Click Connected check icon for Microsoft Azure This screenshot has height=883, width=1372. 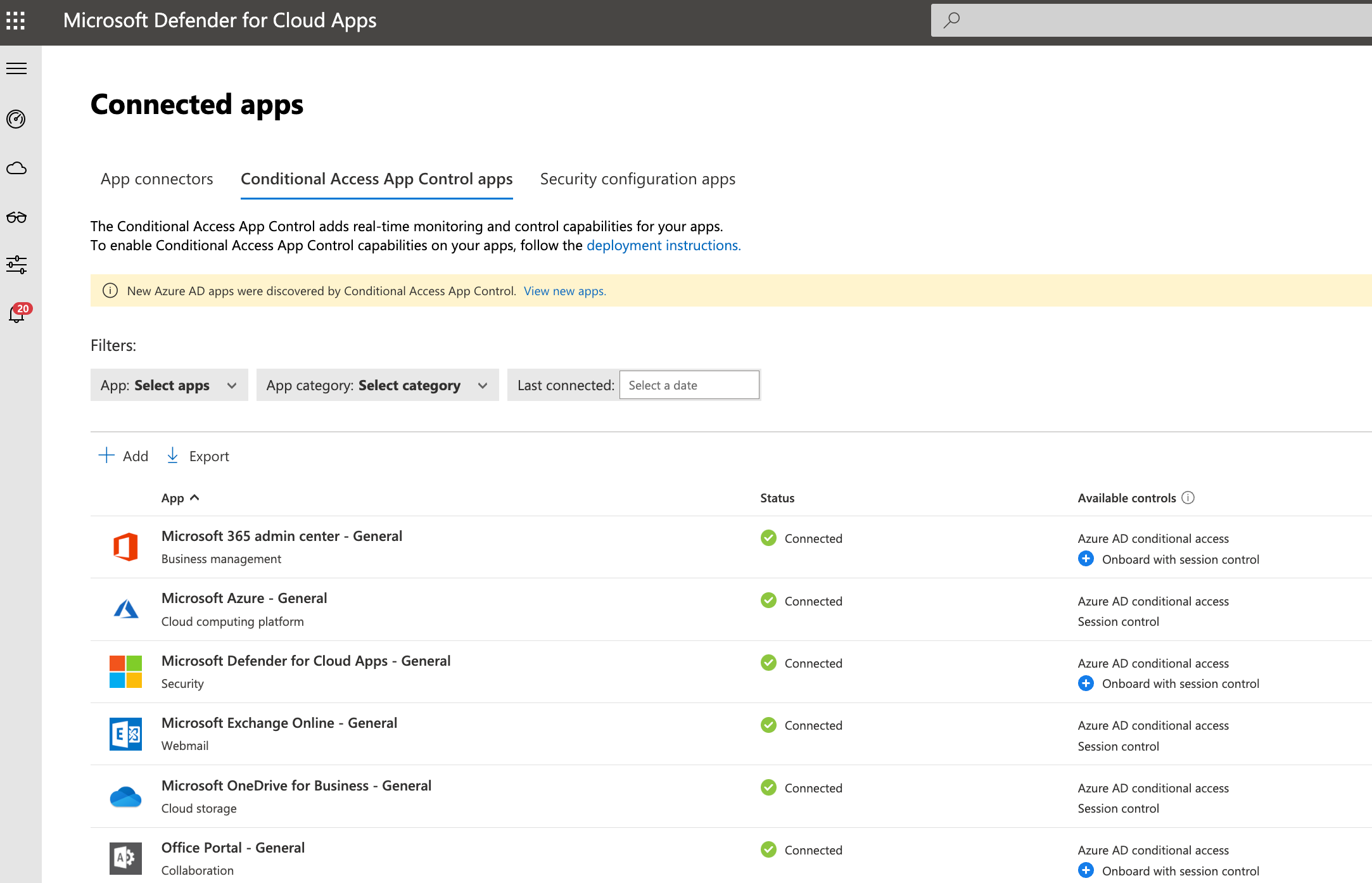pyautogui.click(x=768, y=600)
